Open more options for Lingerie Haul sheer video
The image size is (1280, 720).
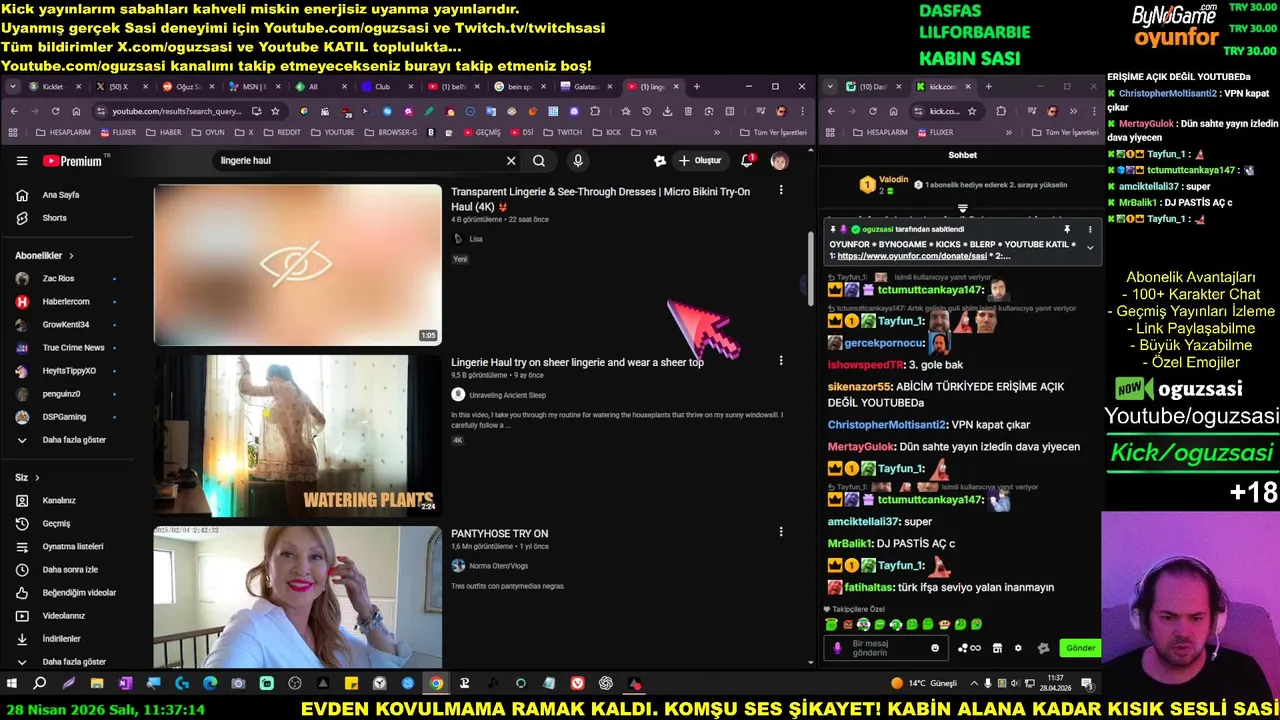tap(781, 360)
